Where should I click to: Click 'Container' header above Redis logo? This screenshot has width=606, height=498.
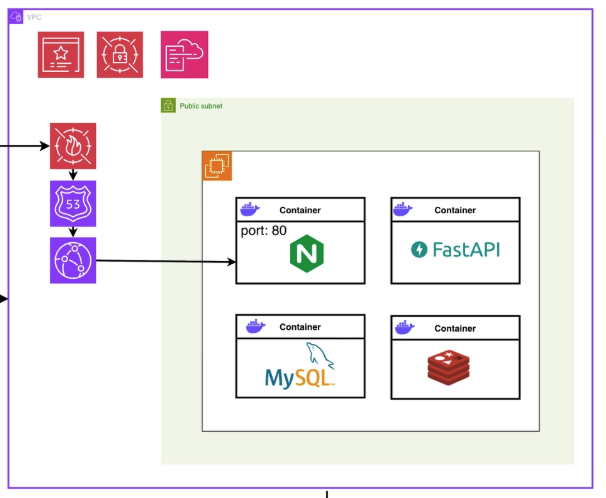click(455, 328)
